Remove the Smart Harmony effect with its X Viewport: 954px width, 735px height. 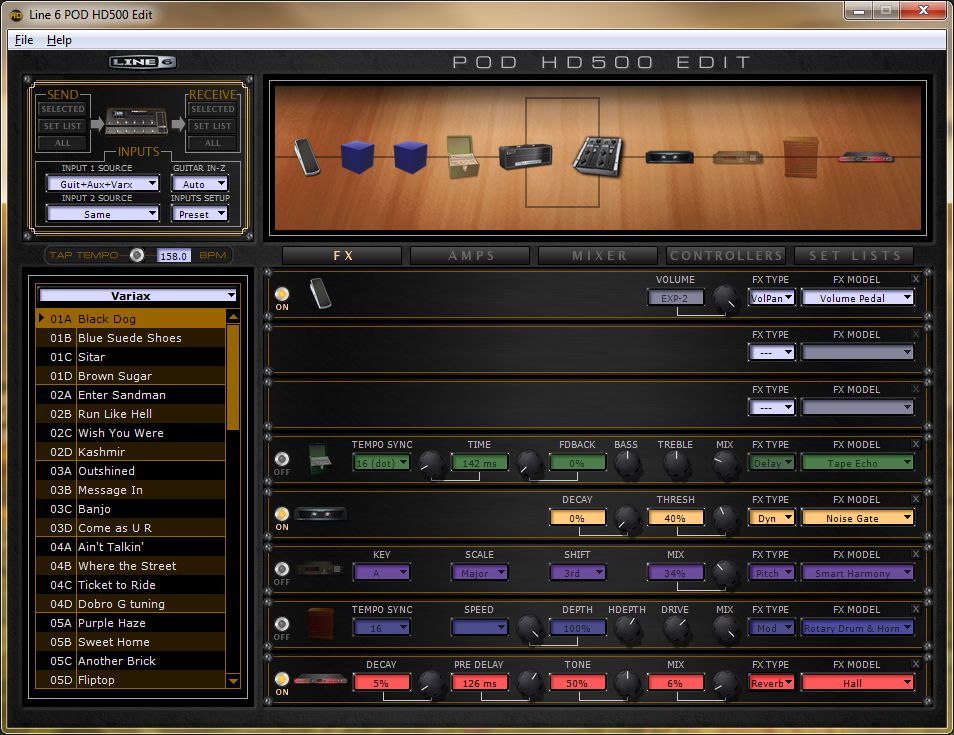(x=916, y=554)
